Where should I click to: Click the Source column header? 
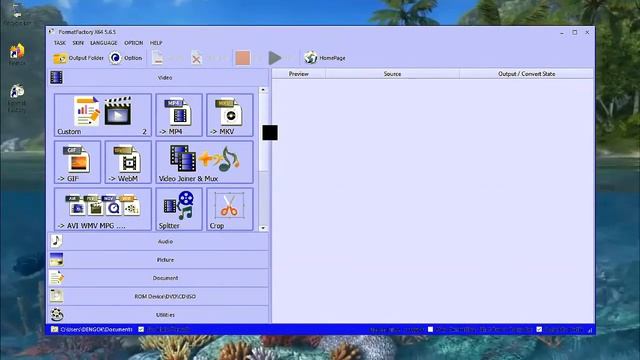(x=392, y=74)
